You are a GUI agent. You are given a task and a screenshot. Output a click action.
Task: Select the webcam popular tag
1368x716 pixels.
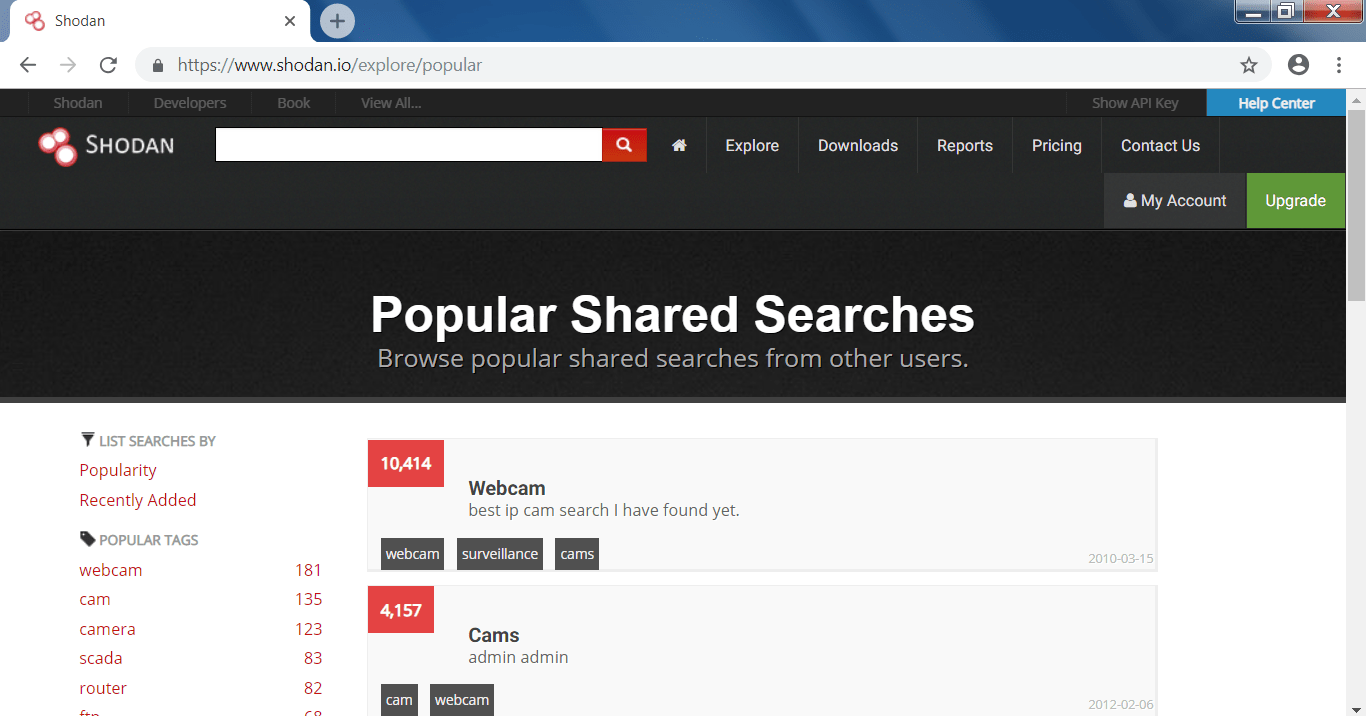(x=111, y=570)
